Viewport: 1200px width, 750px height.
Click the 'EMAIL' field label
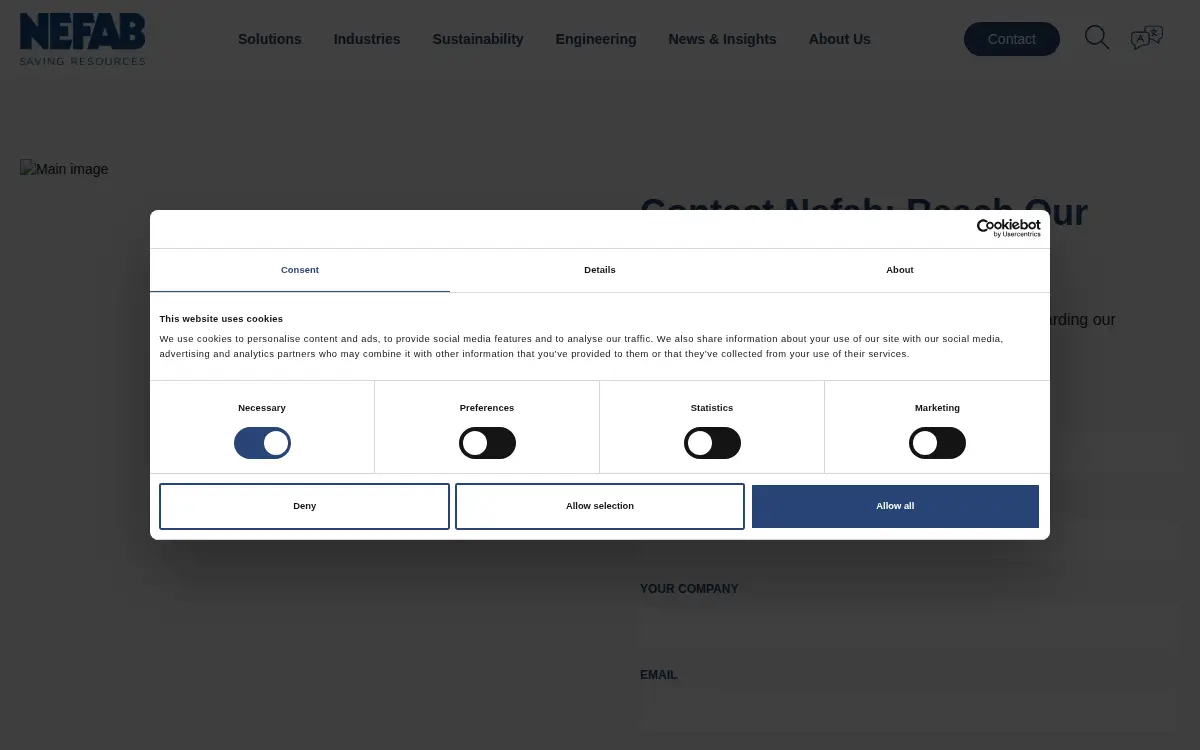[658, 675]
